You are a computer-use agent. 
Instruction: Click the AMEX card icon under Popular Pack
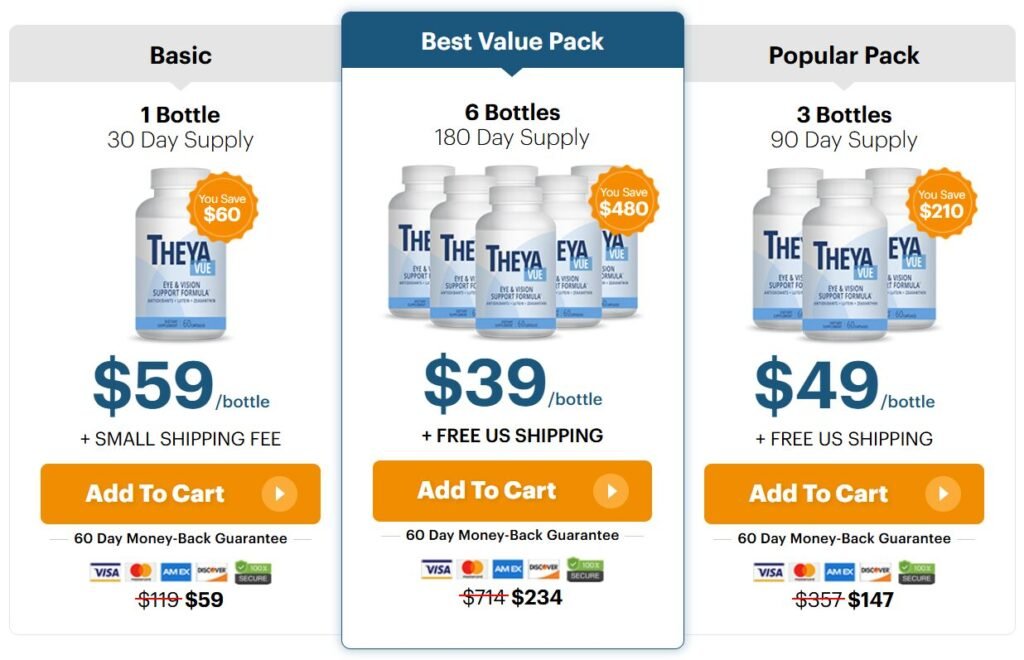click(840, 570)
